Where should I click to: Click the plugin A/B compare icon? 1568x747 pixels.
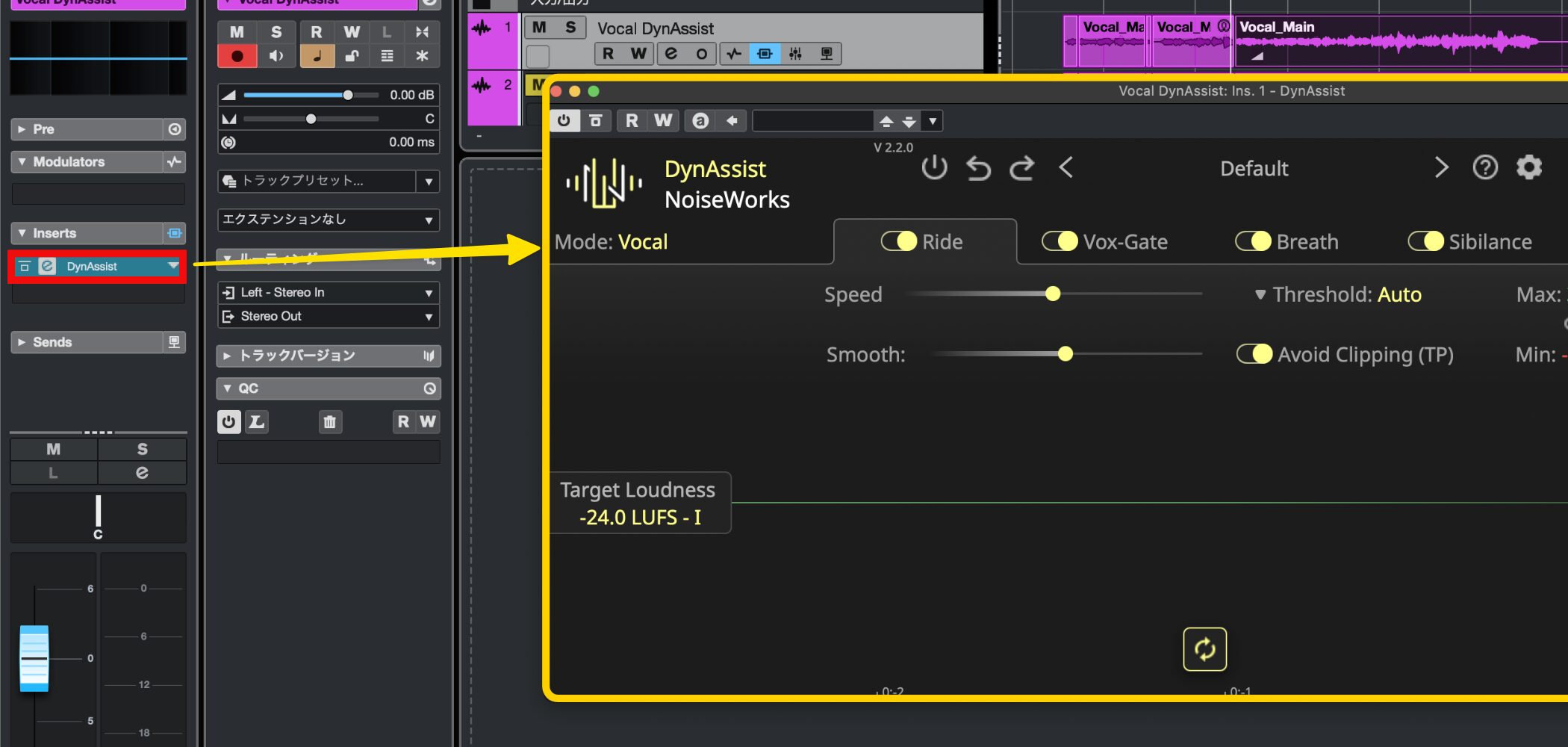700,121
